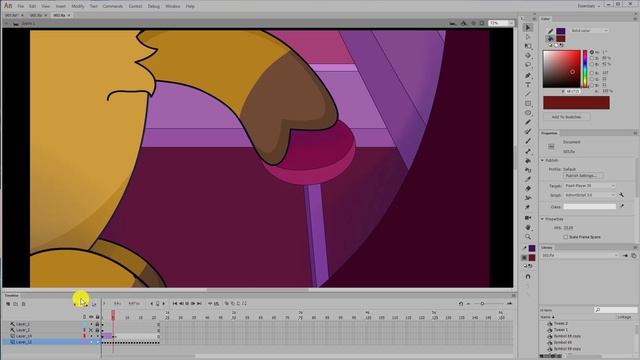Select the Eyedropper tool
Image resolution: width=640 pixels, height=360 pixels.
pos(528,179)
